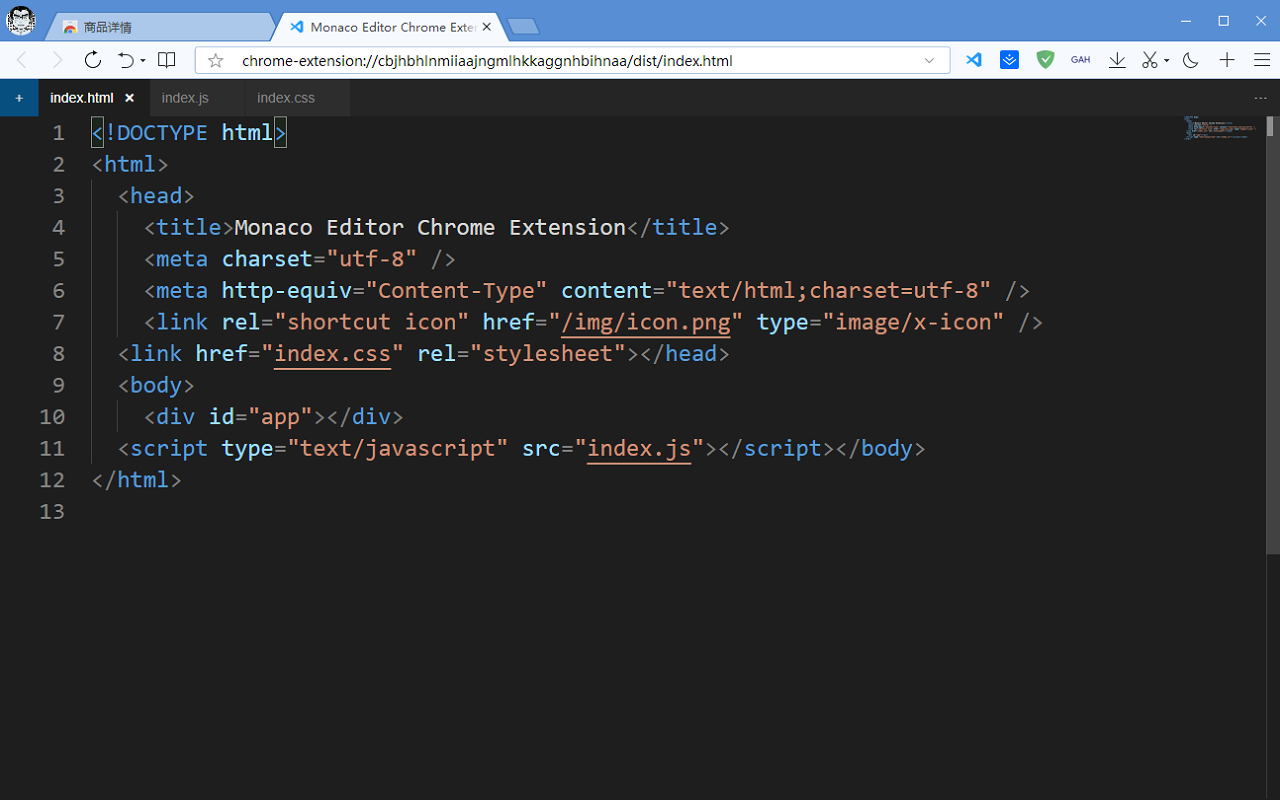Switch to the index.js editor tab
Screen dimensions: 1280x800
[x=185, y=97]
